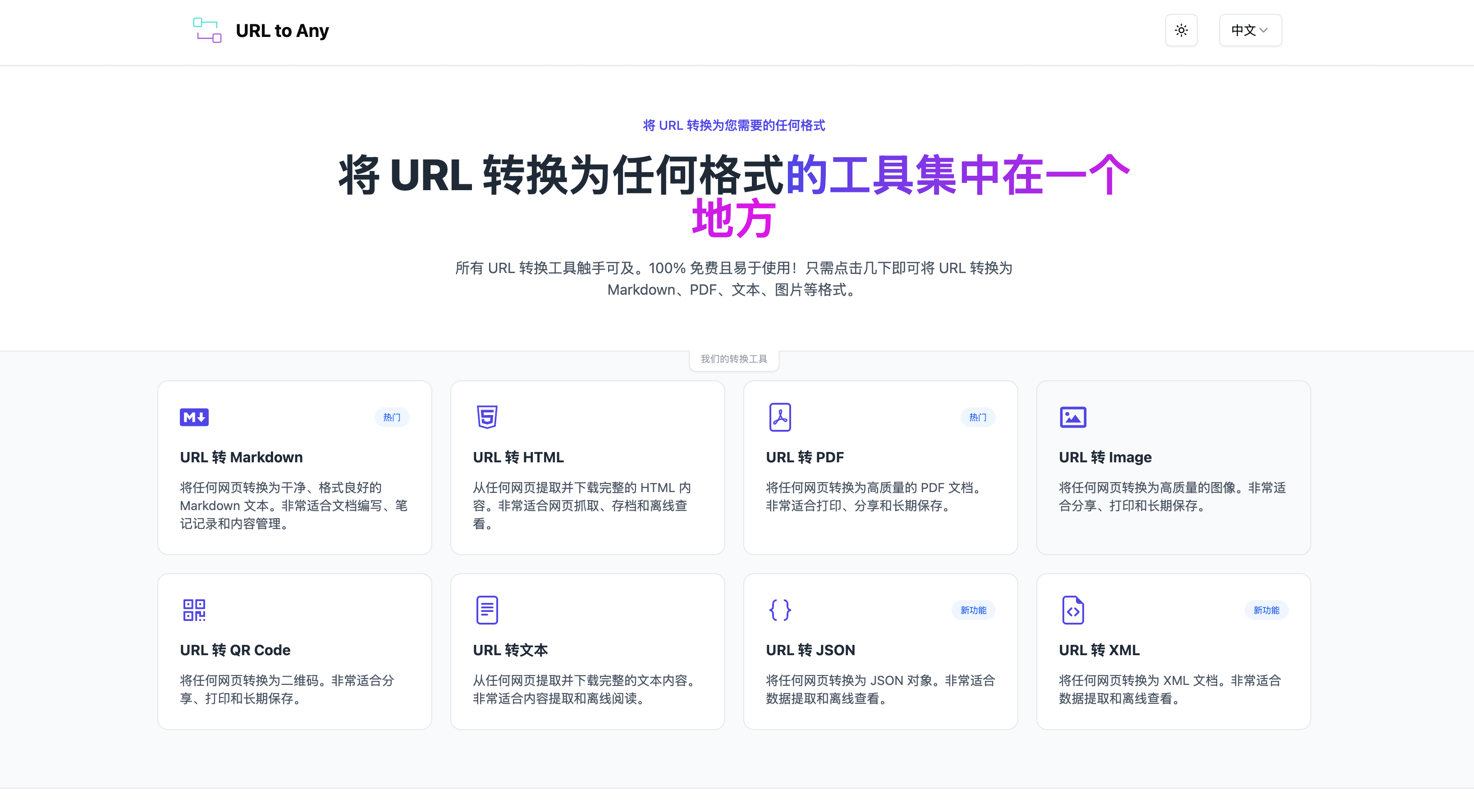Viewport: 1474px width, 812px height.
Task: Select 中文 language option
Action: [1248, 30]
